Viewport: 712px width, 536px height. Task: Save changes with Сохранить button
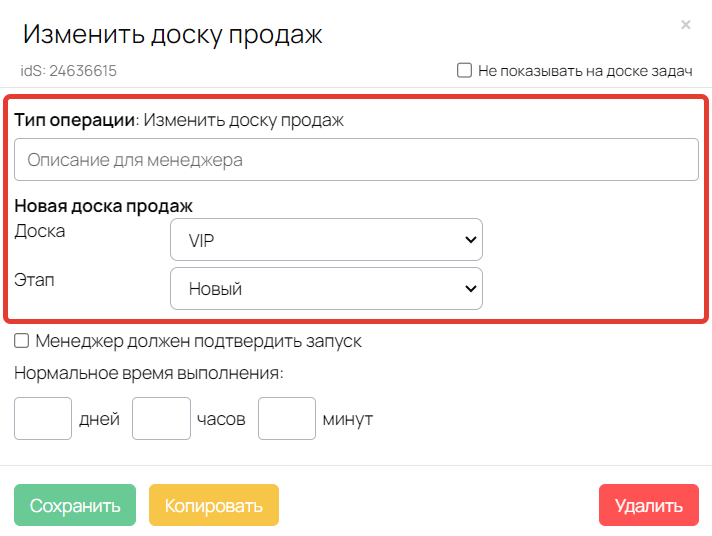click(75, 505)
